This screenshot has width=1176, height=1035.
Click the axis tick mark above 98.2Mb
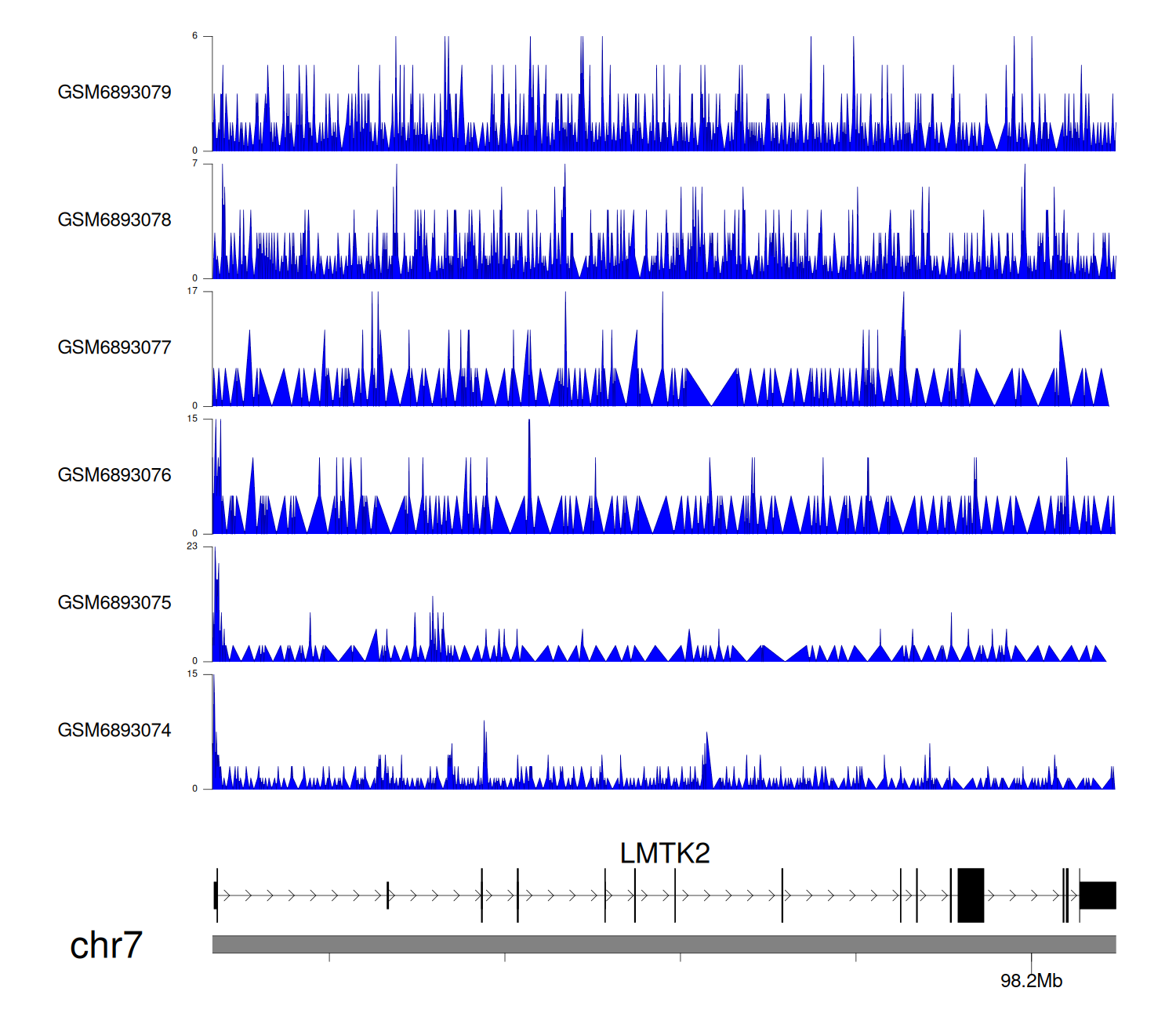[x=1031, y=958]
